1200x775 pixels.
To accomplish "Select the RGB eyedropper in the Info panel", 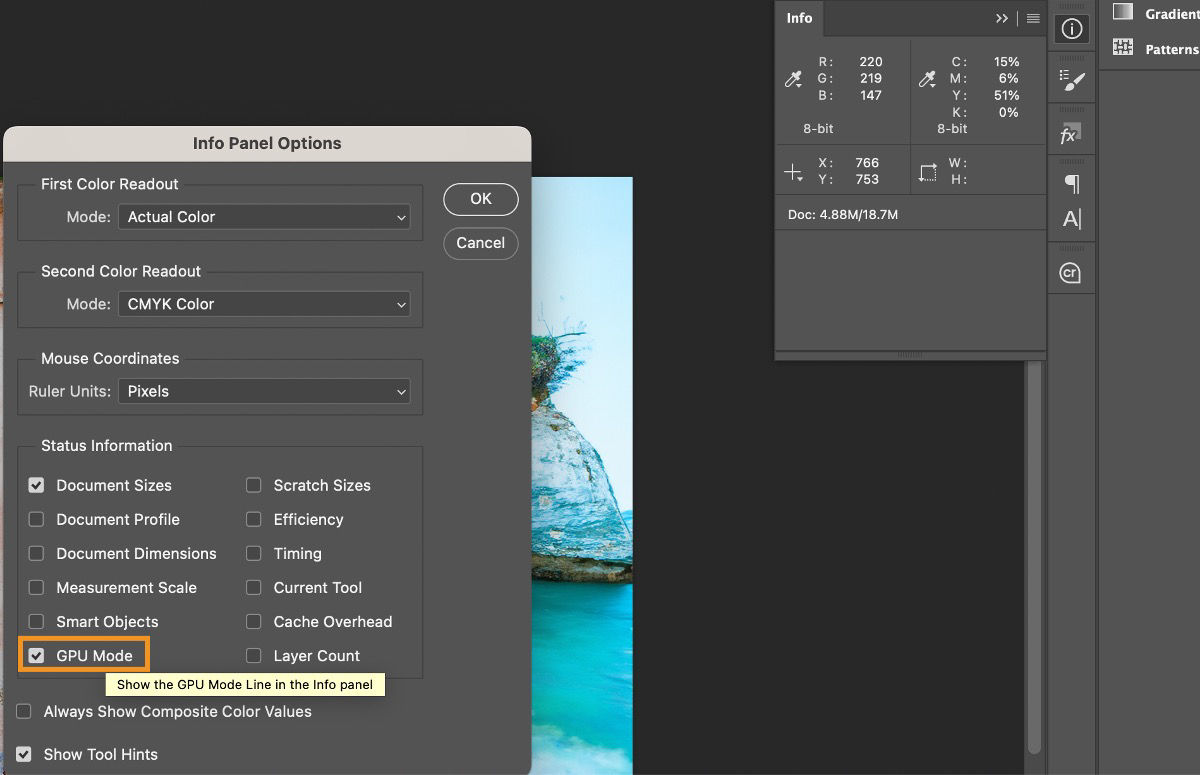I will click(794, 78).
